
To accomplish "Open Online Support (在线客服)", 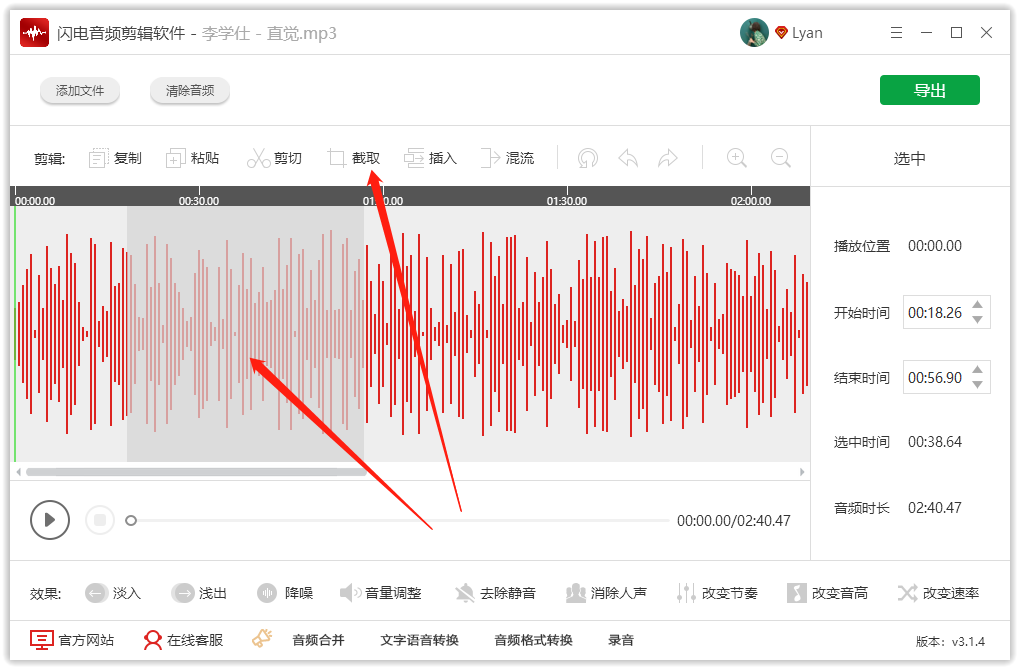I will point(183,640).
